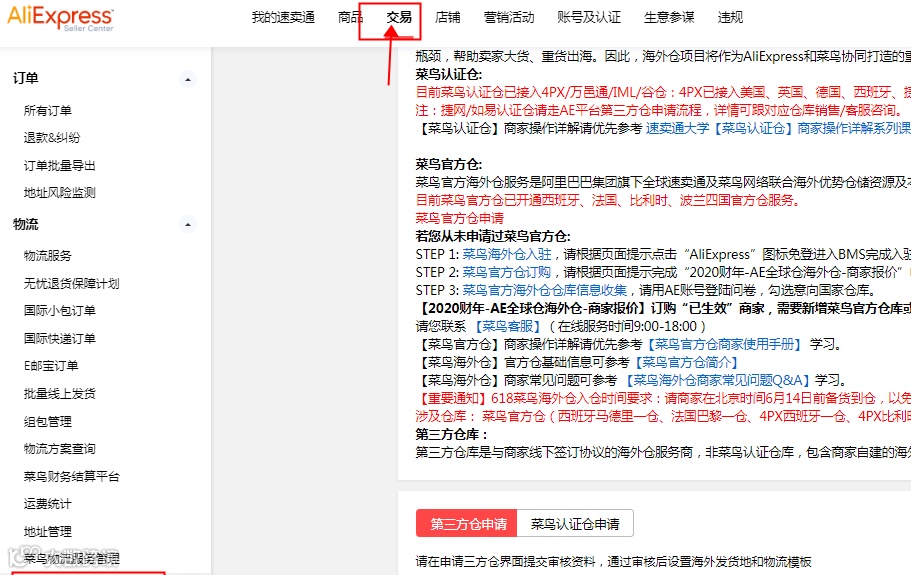Open 菜鸟财务结算平台 sidebar item
This screenshot has height=575, width=911.
click(71, 476)
